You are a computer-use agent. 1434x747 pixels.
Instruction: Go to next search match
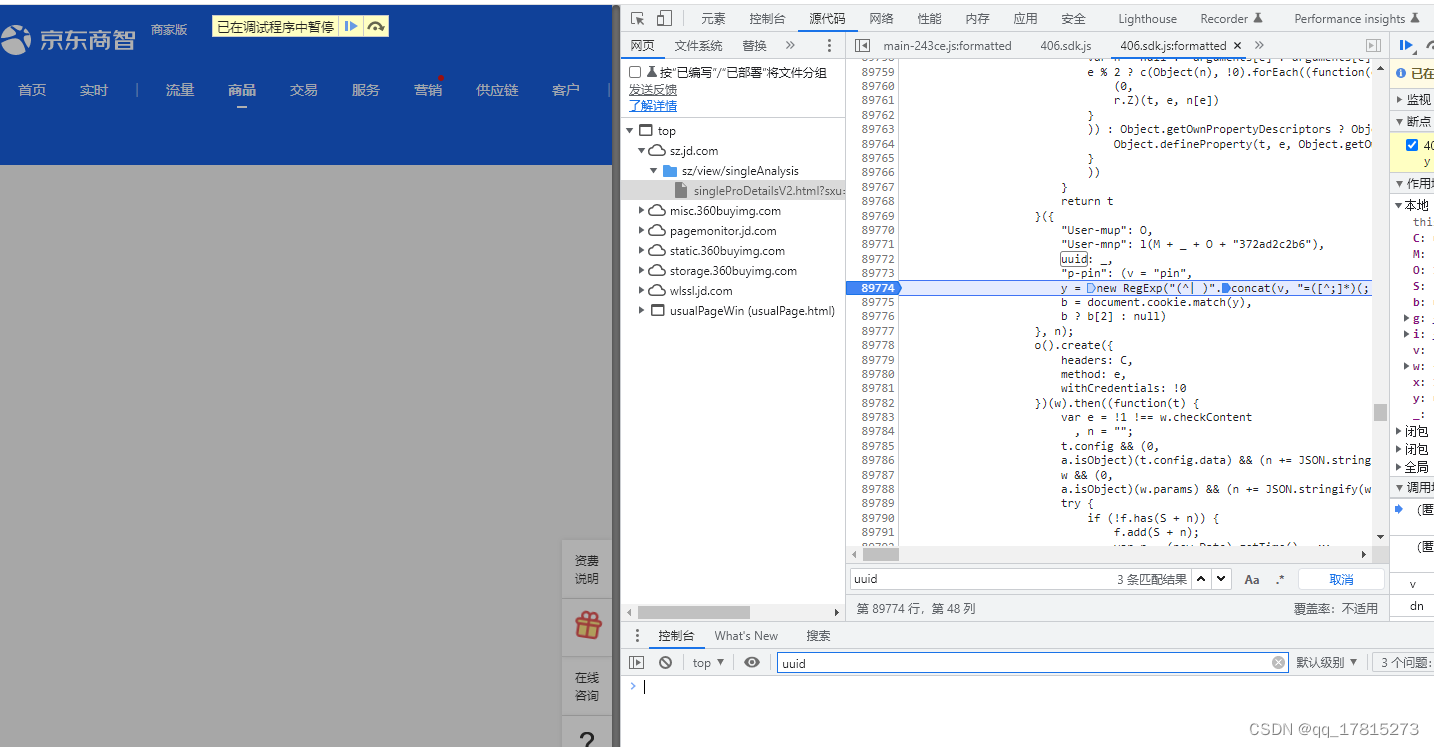point(1222,579)
